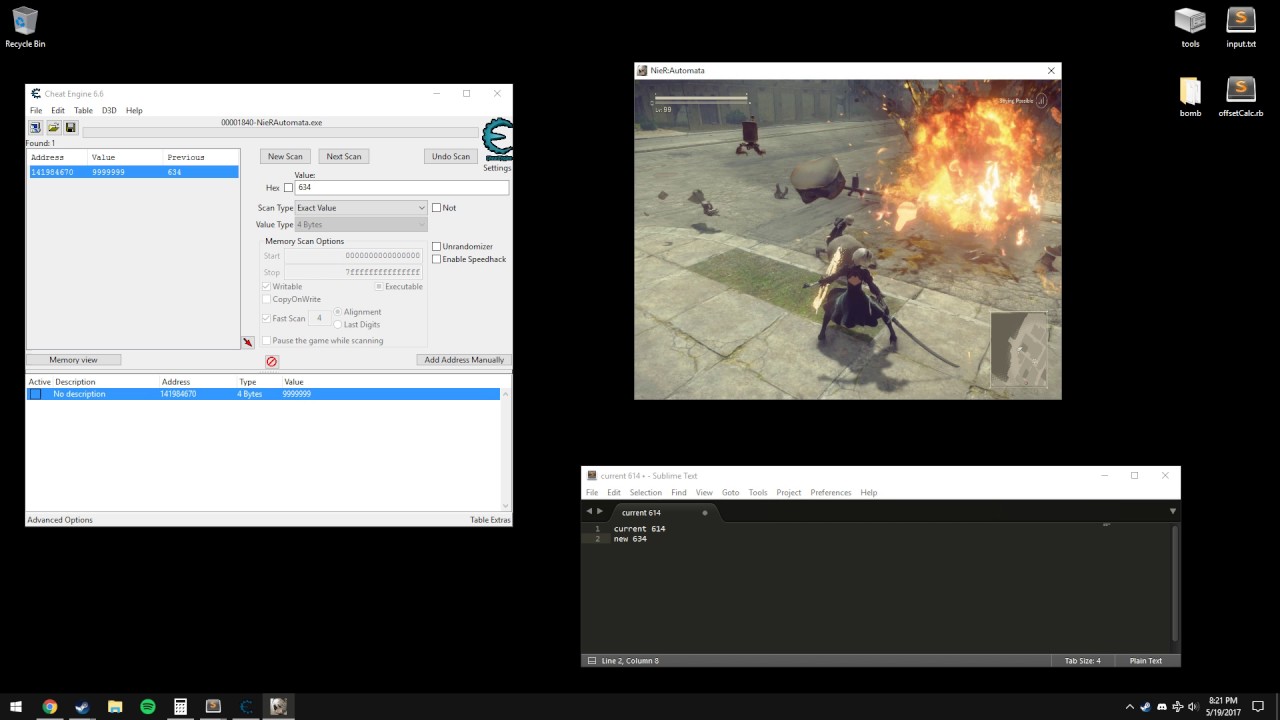Image resolution: width=1280 pixels, height=720 pixels.
Task: Open Recycle Bin desktop icon
Action: coord(25,27)
